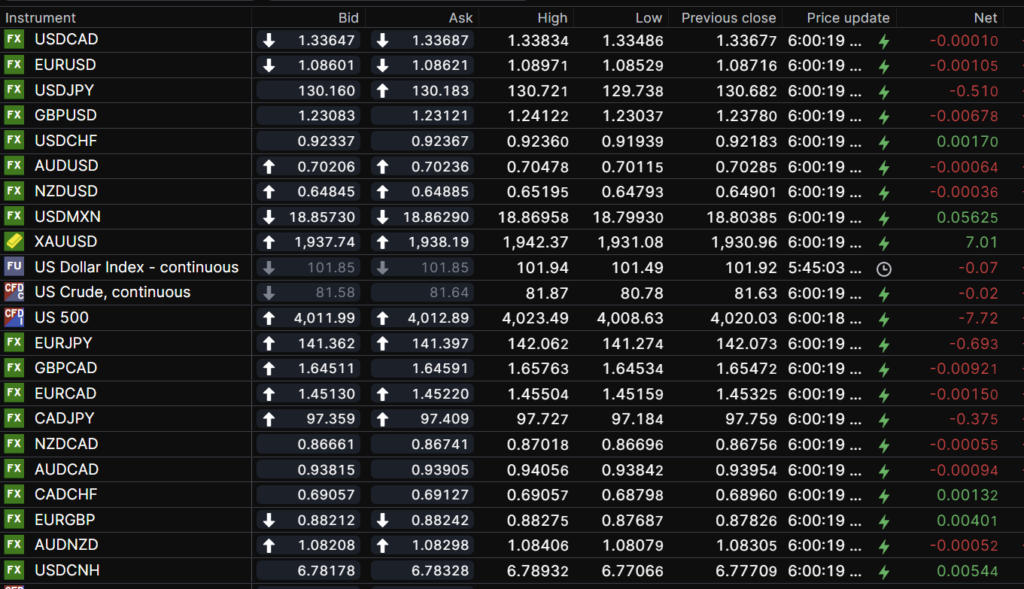The width and height of the screenshot is (1024, 589).
Task: Click the clock icon in US Dollar Index row
Action: pos(883,268)
